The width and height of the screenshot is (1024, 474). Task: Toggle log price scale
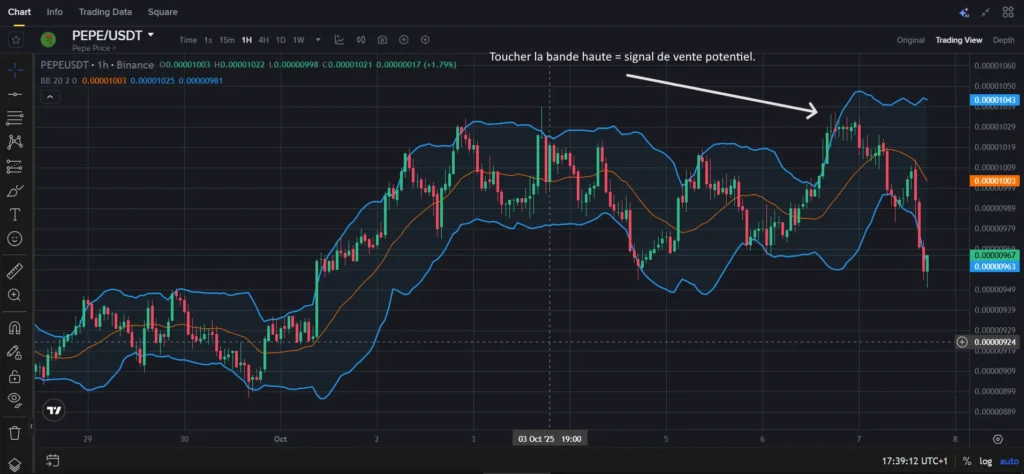pyautogui.click(x=985, y=460)
